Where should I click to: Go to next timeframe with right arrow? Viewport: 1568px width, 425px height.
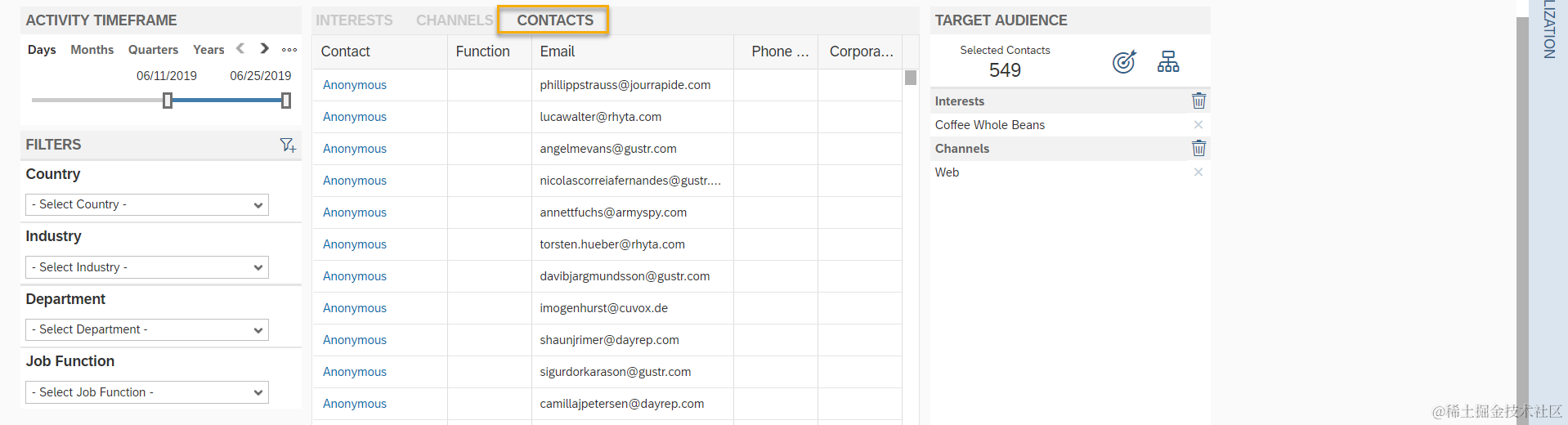pyautogui.click(x=264, y=49)
